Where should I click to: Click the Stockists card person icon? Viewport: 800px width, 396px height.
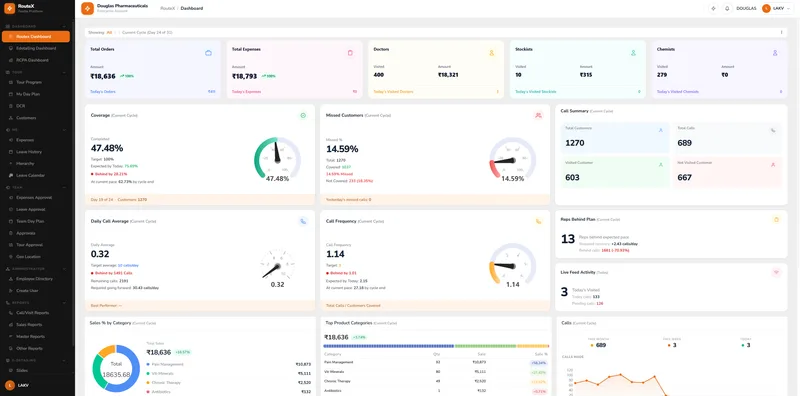pos(633,53)
